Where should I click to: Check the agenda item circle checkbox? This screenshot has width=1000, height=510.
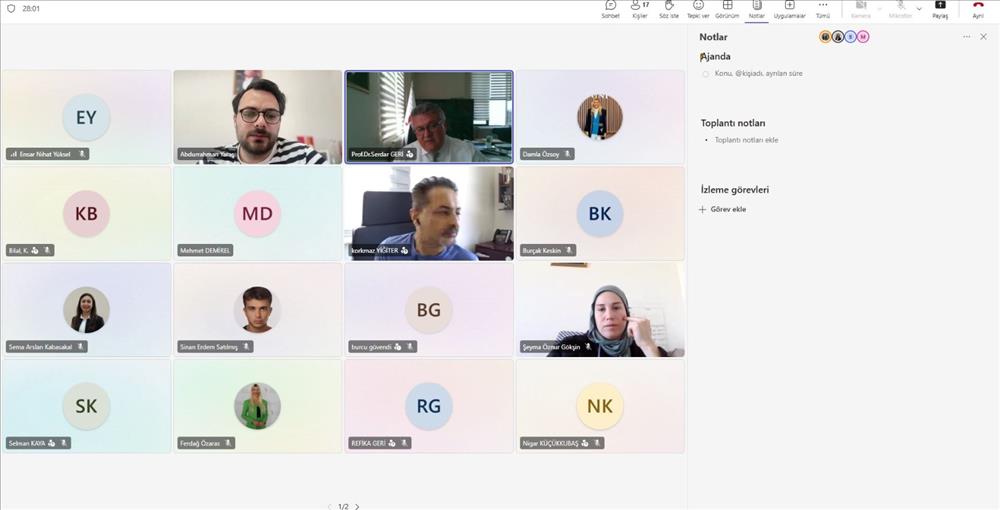point(705,74)
